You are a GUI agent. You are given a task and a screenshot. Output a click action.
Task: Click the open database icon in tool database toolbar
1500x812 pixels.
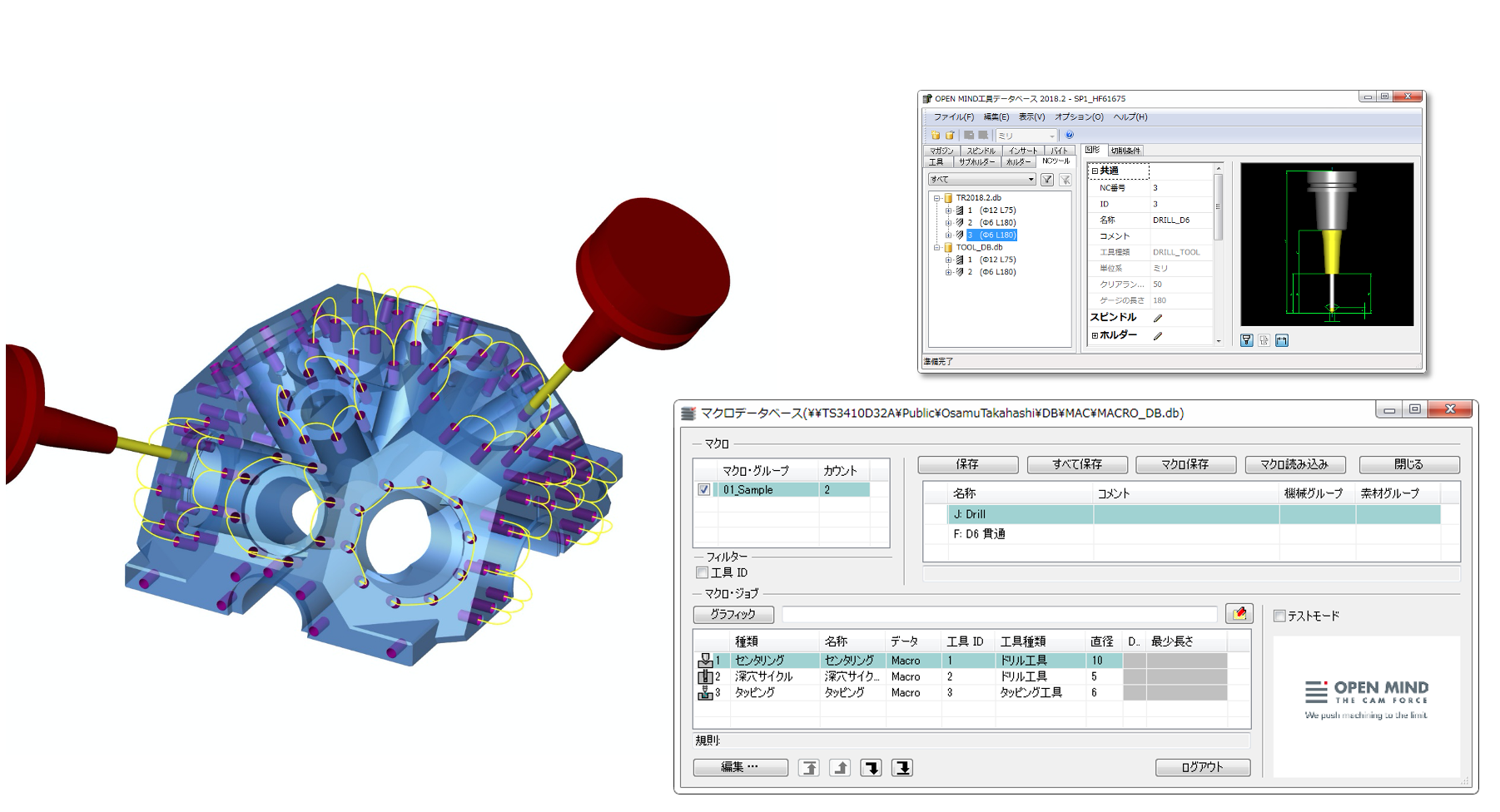click(949, 135)
